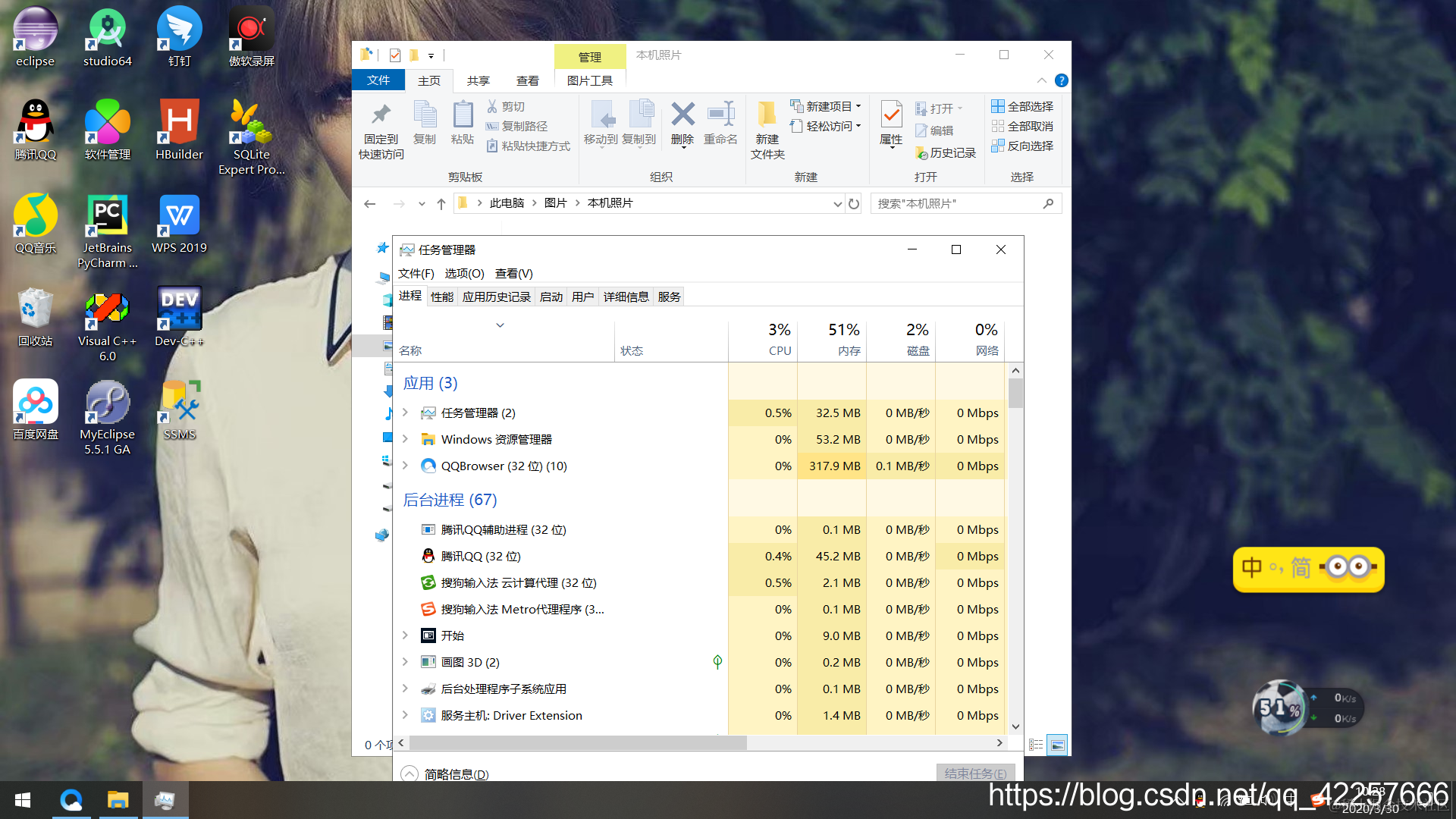This screenshot has width=1456, height=819.
Task: Click the 结束任务 button
Action: point(974,773)
